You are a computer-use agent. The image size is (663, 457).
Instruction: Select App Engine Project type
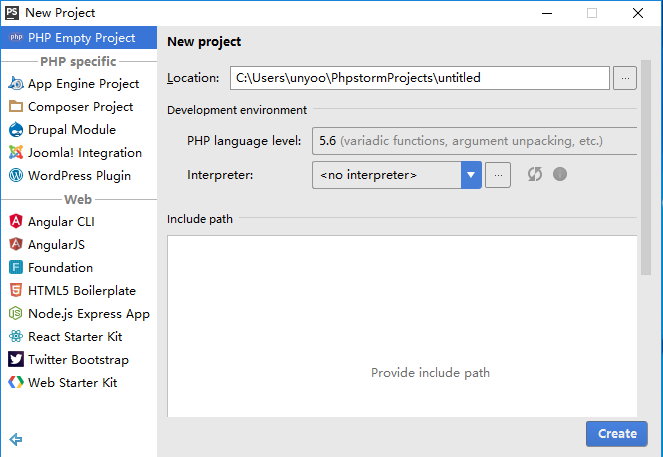(79, 83)
